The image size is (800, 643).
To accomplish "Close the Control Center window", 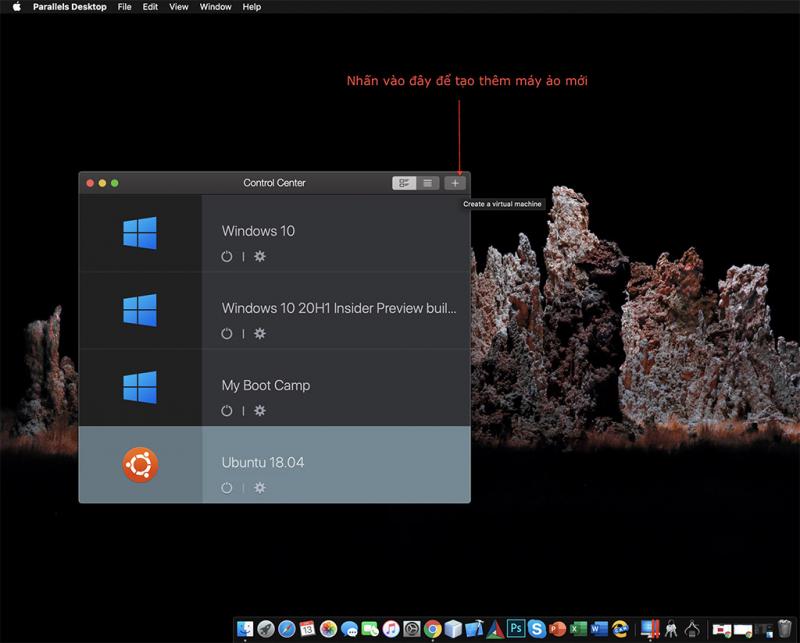I will (x=90, y=183).
